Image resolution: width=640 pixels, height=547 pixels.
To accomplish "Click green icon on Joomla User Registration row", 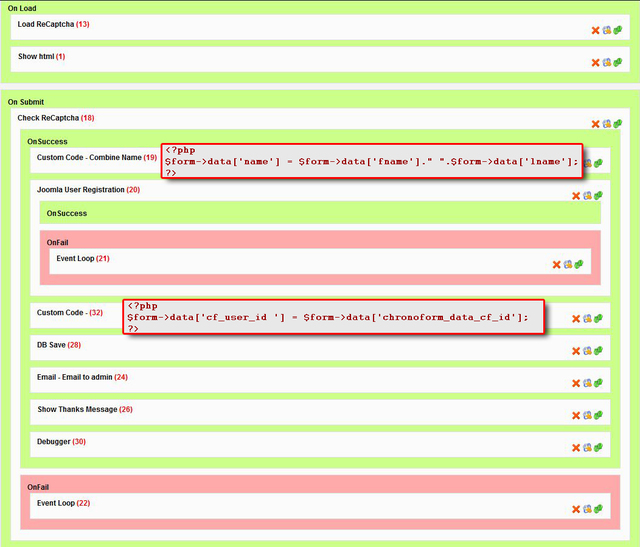I will [x=598, y=196].
